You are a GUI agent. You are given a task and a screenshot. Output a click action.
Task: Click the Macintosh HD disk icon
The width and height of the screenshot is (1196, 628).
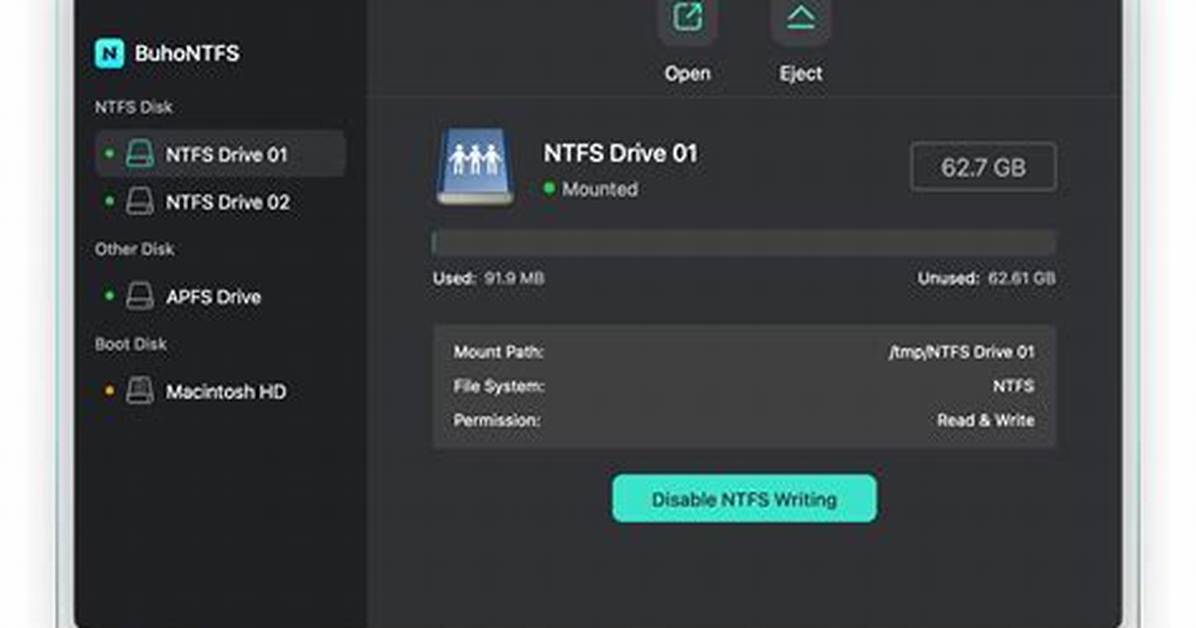pos(140,391)
